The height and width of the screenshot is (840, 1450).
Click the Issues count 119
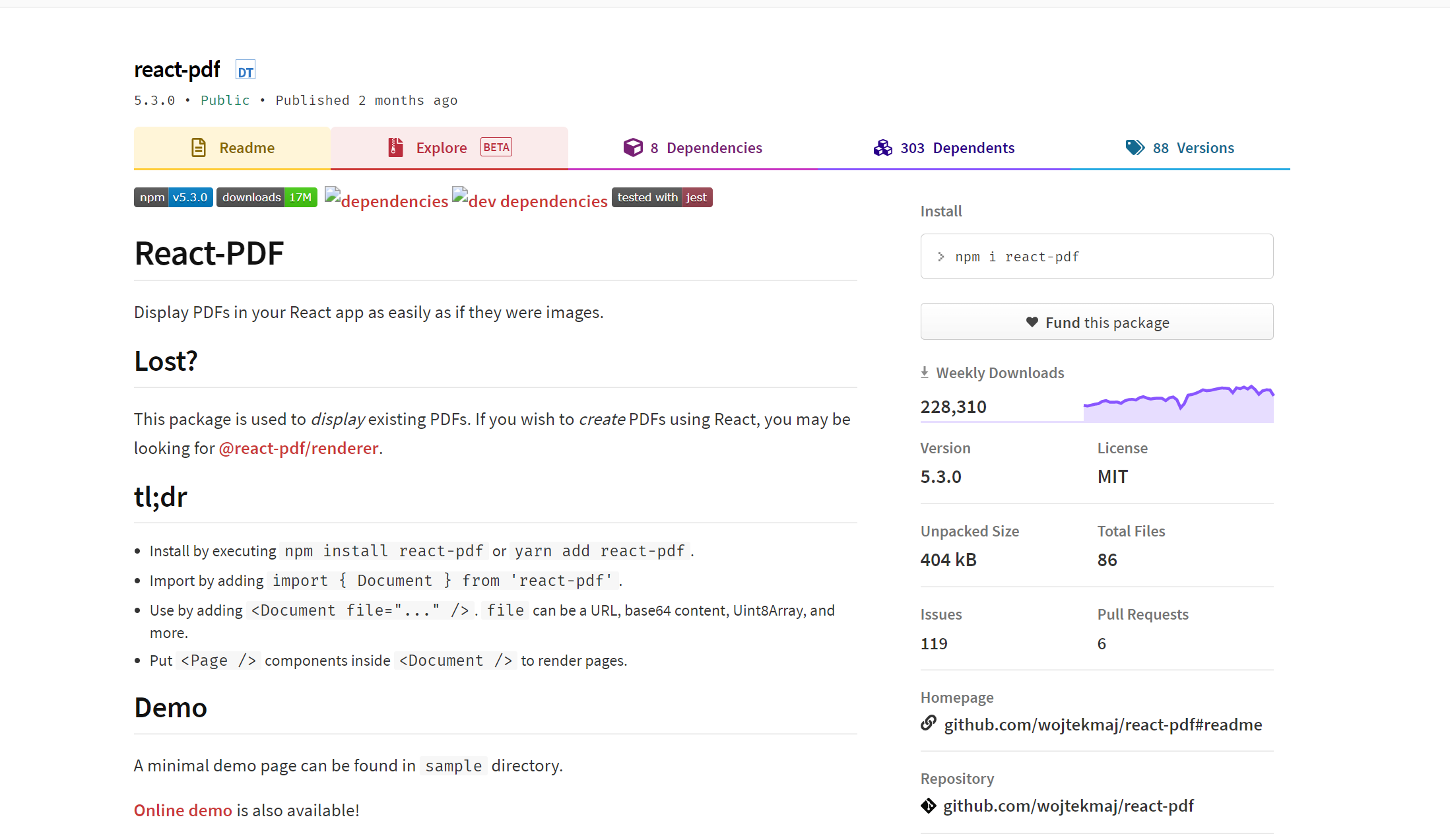point(934,643)
